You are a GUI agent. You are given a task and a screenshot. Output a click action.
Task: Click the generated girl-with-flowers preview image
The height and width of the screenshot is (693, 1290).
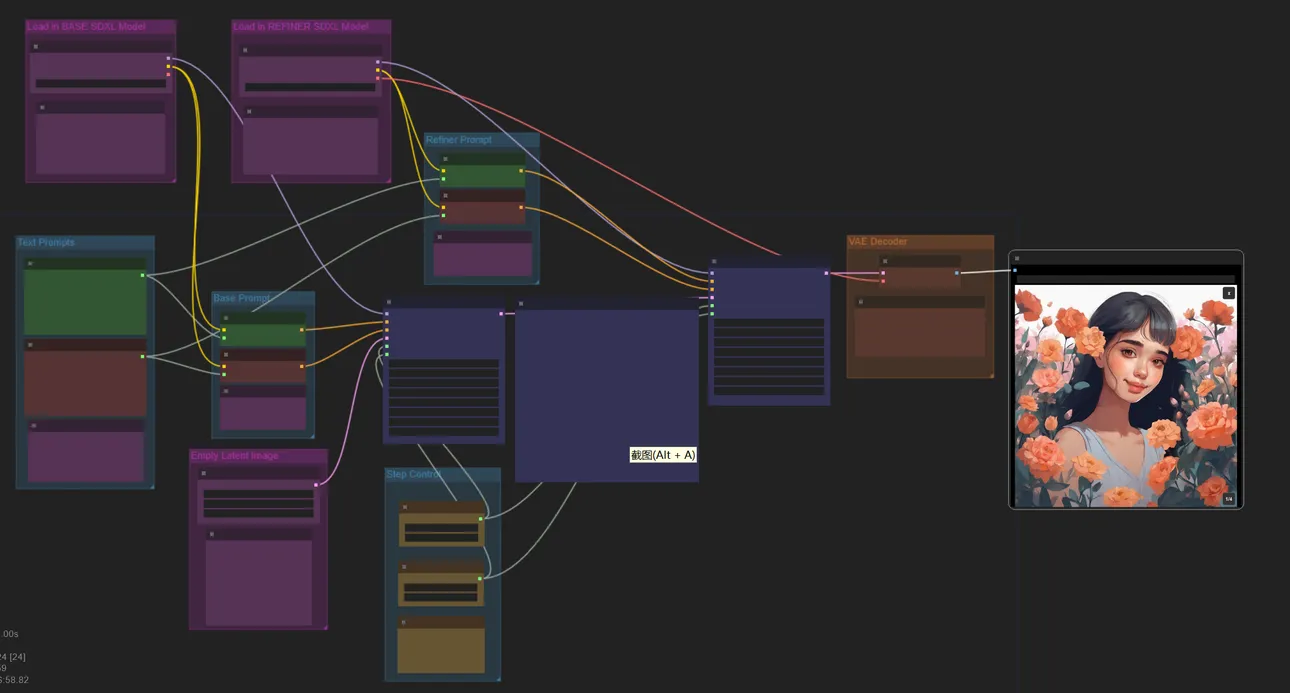1125,396
